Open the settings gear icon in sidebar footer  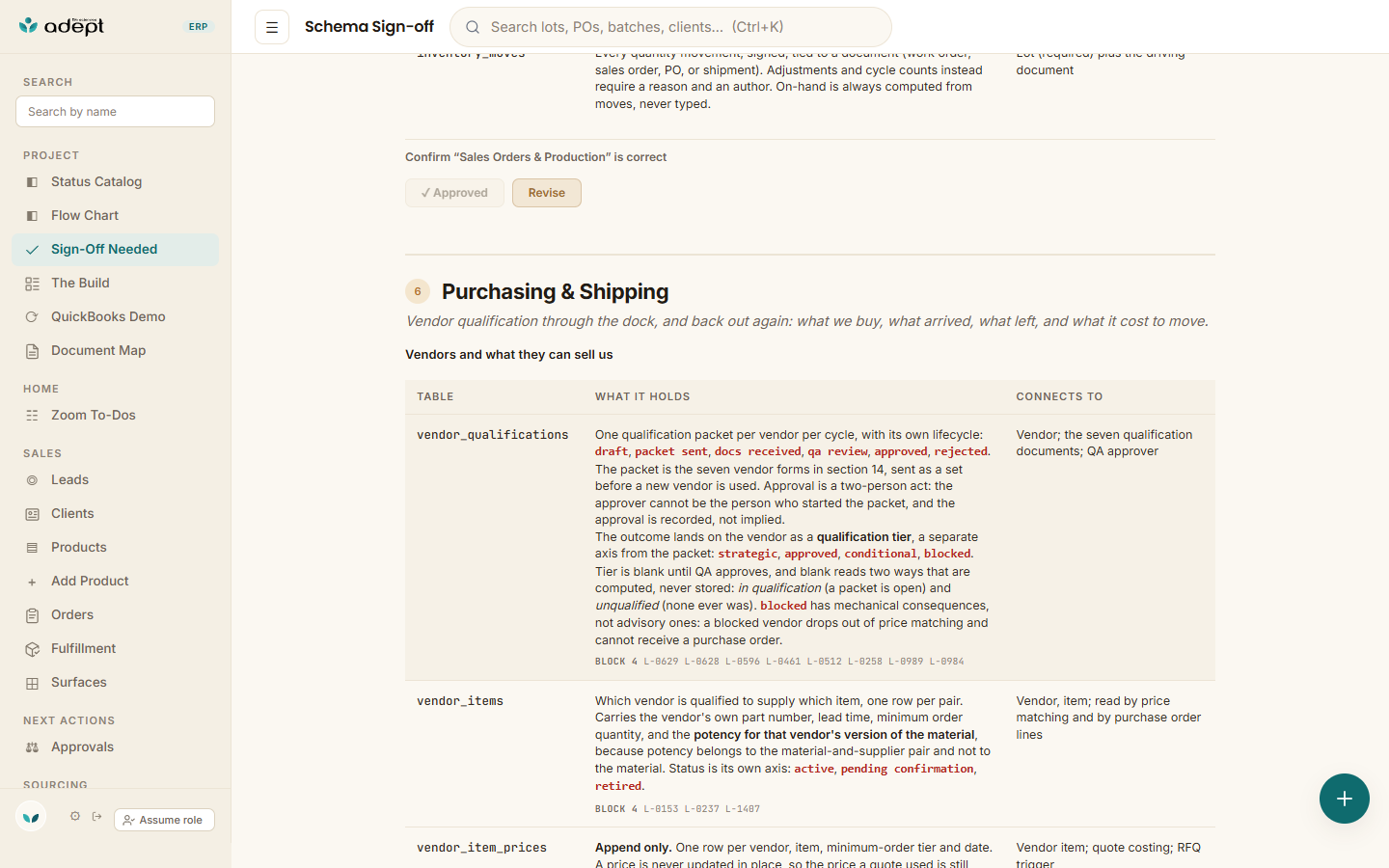[75, 816]
